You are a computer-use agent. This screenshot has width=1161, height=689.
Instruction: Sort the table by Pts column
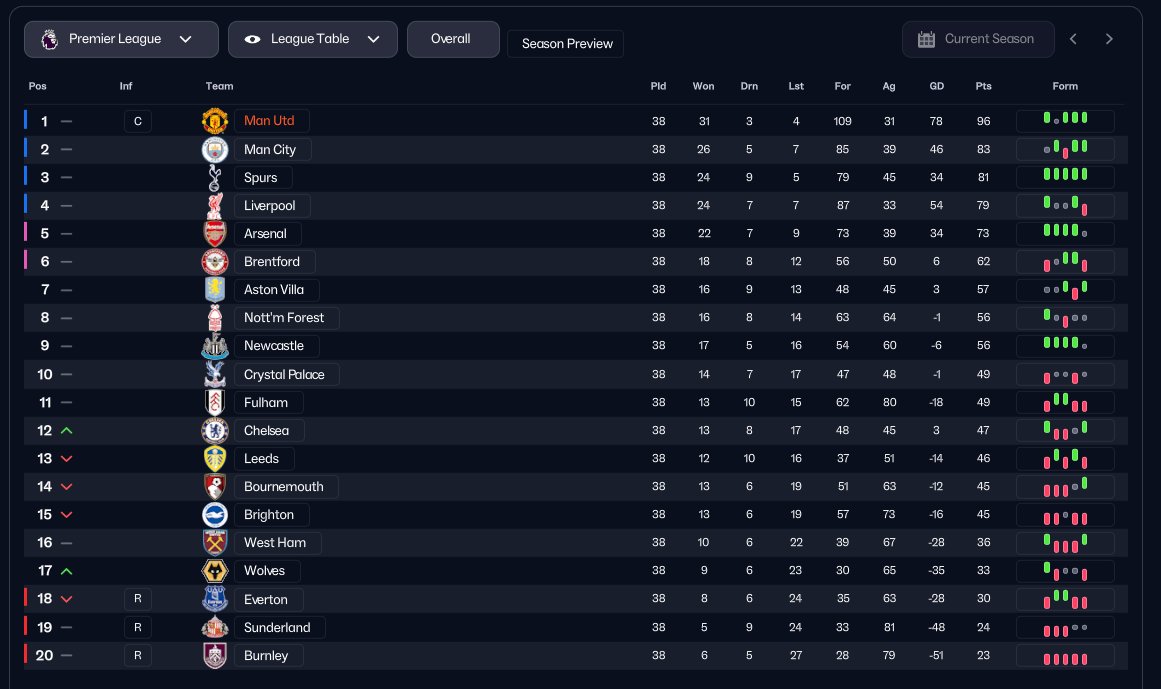(x=983, y=86)
